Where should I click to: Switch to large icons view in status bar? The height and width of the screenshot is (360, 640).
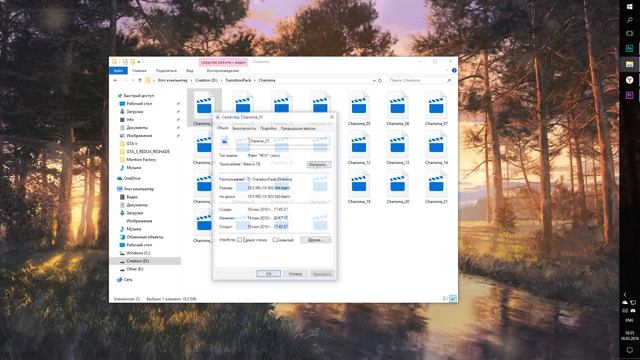pos(453,299)
